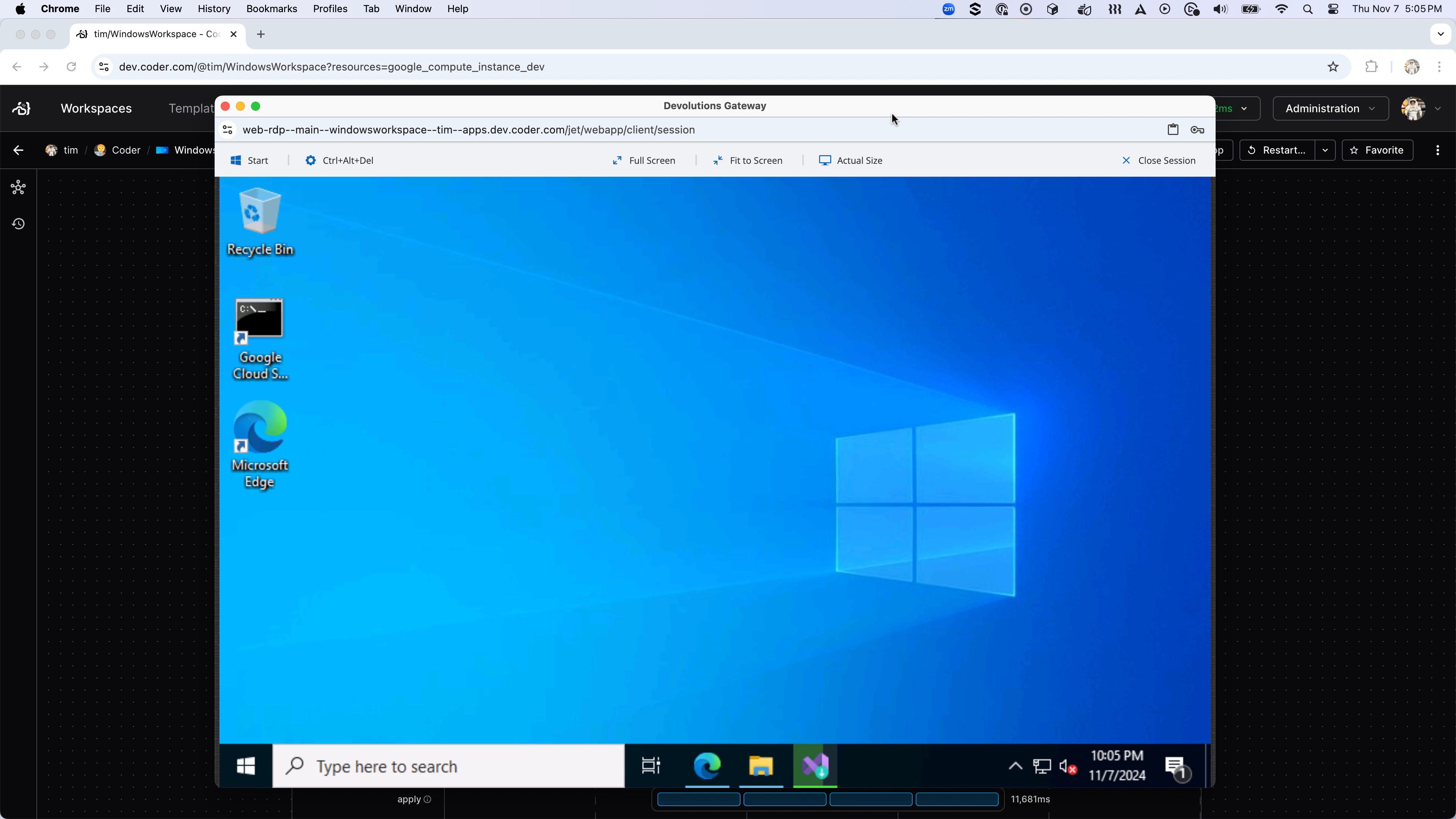Choose Actual Size display mode
Screen dimensions: 1456x819
[x=850, y=160]
